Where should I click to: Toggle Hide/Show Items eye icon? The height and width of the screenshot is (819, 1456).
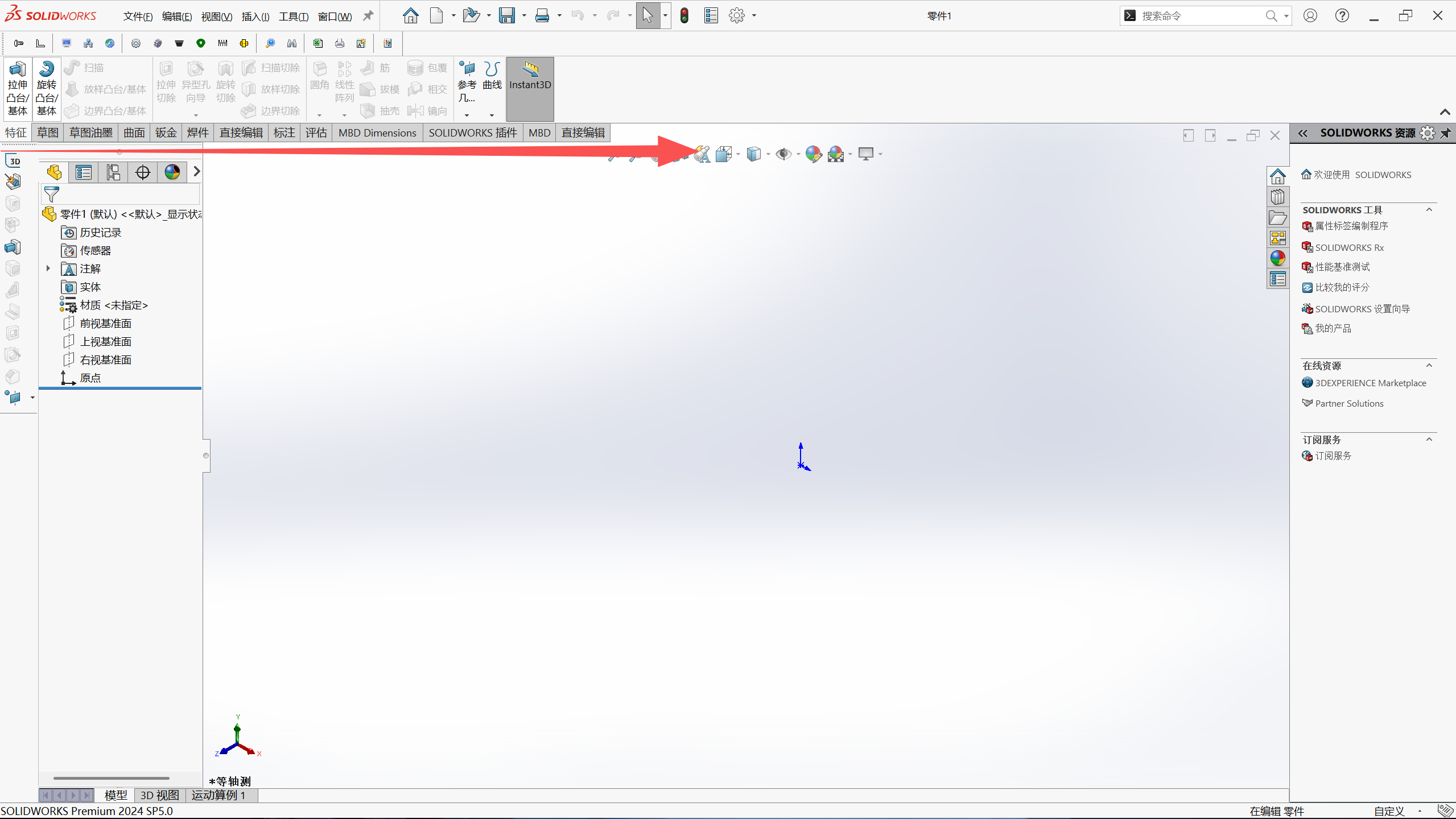click(x=783, y=154)
